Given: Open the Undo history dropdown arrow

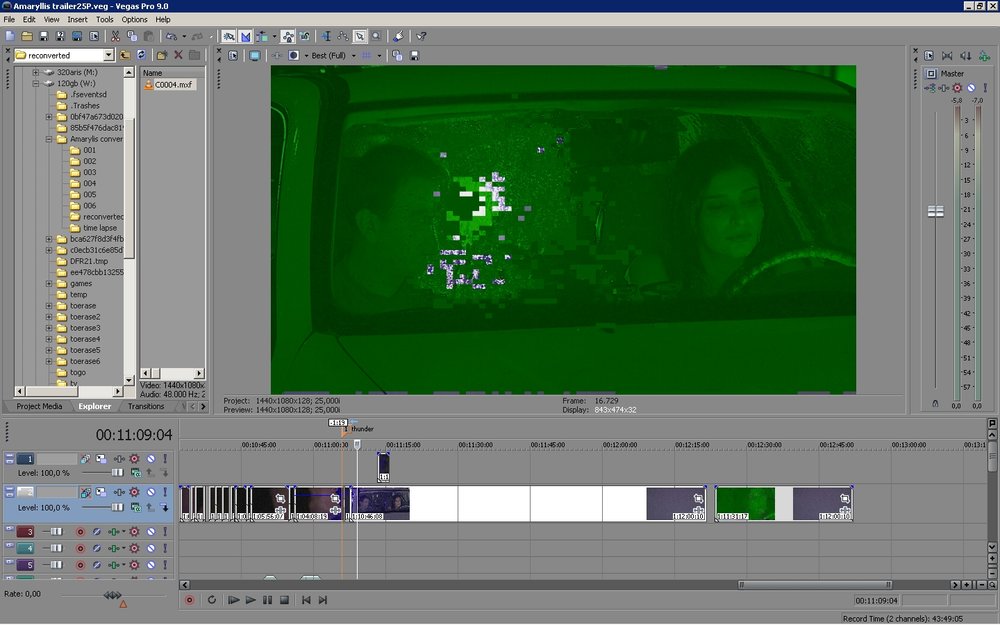Looking at the screenshot, I should point(184,36).
